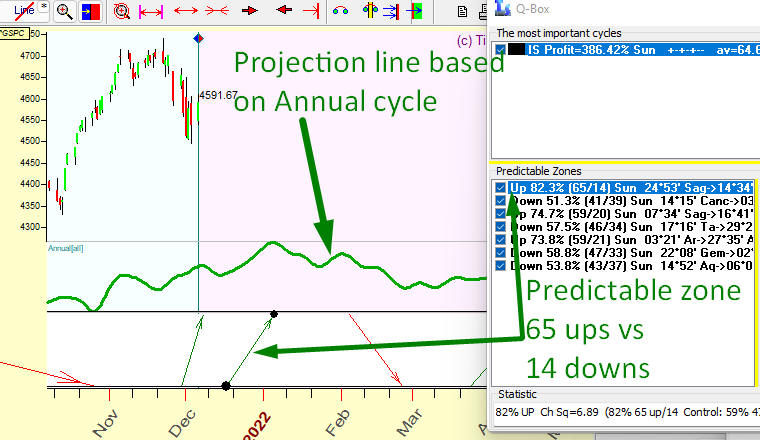Screen dimensions: 760x440
Task: Click the red target zoom icon
Action: (x=121, y=11)
